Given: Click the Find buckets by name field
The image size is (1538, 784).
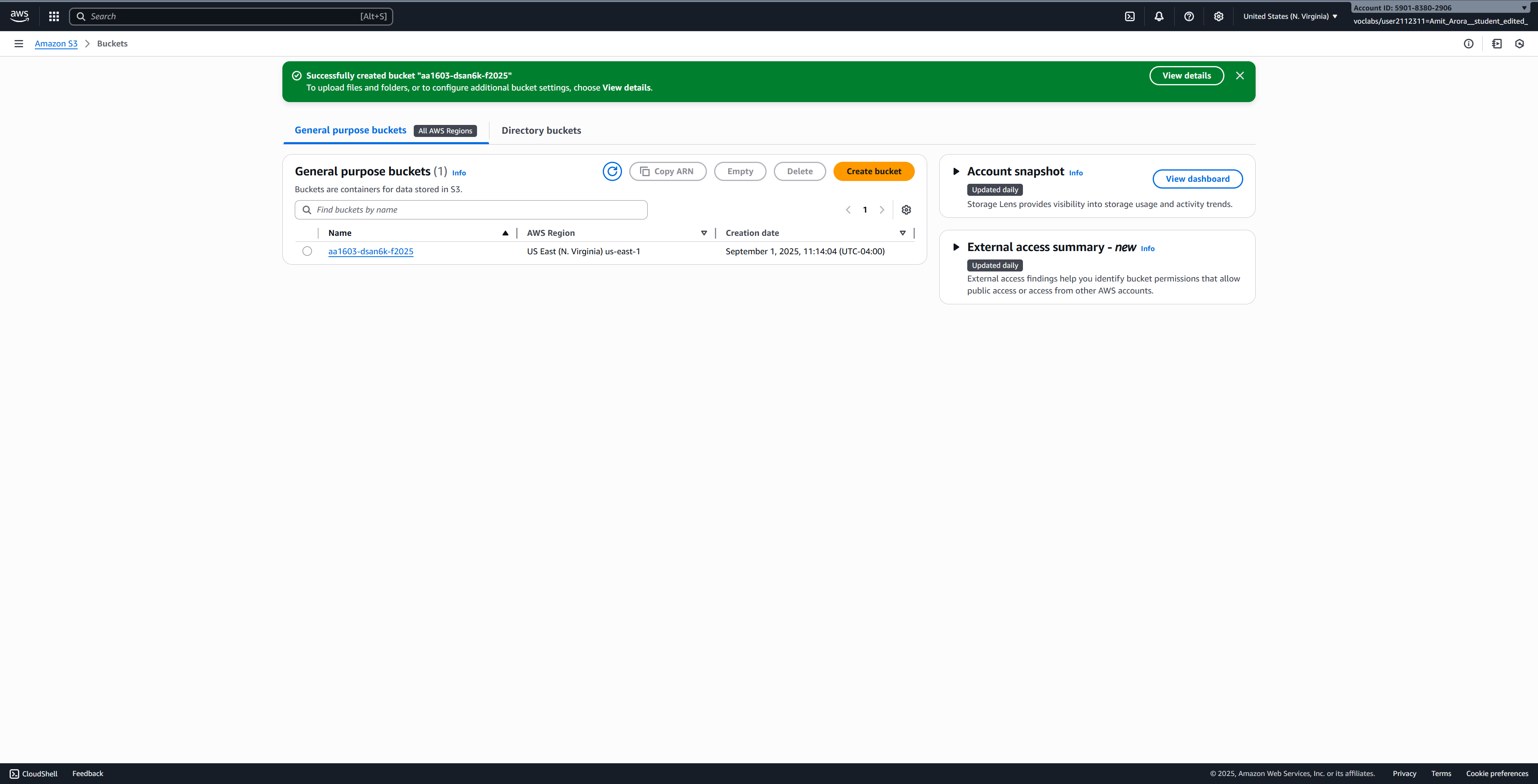Looking at the screenshot, I should (x=478, y=209).
